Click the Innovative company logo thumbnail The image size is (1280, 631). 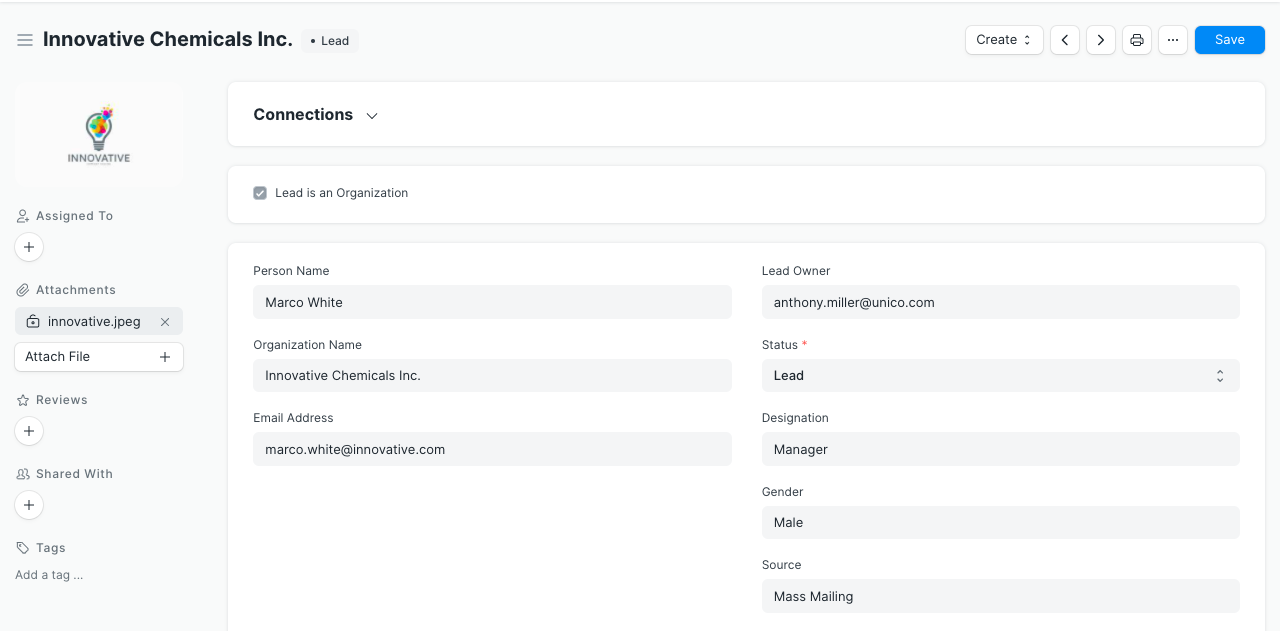click(99, 136)
